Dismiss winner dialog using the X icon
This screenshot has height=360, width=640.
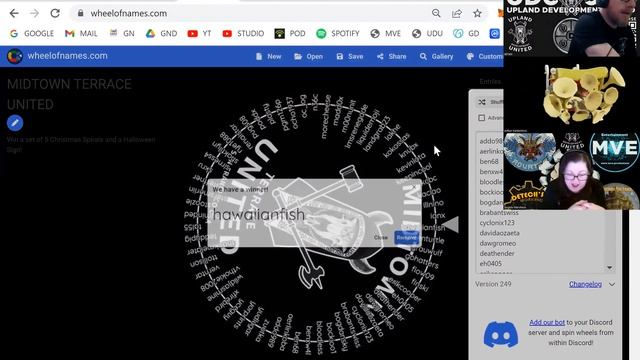click(x=414, y=187)
